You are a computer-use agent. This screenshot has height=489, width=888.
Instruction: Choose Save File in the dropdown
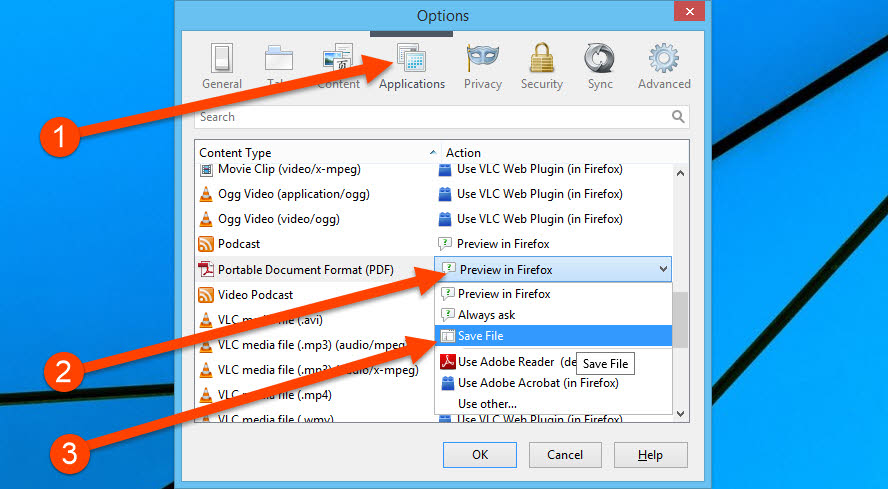pyautogui.click(x=553, y=336)
